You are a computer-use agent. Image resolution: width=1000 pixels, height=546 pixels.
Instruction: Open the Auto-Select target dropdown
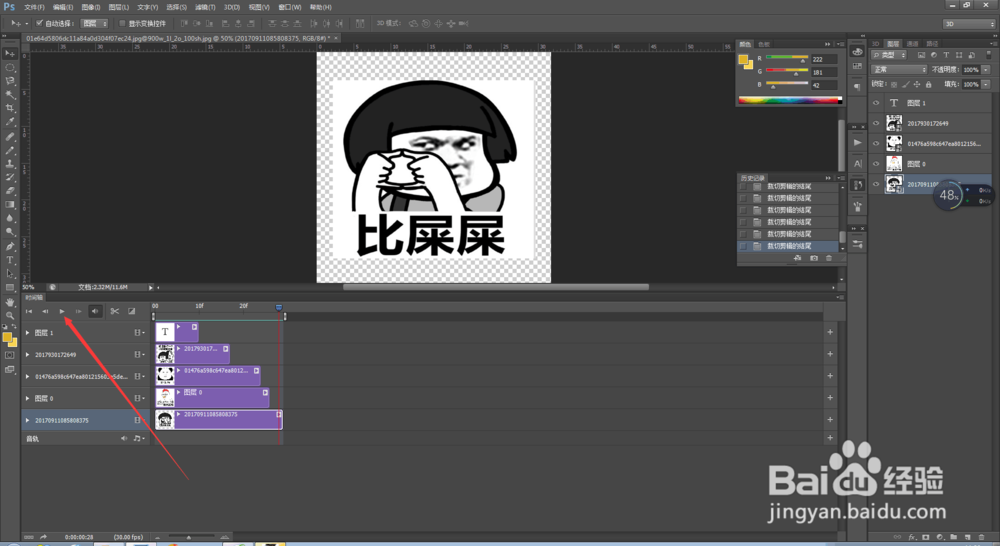tap(95, 23)
